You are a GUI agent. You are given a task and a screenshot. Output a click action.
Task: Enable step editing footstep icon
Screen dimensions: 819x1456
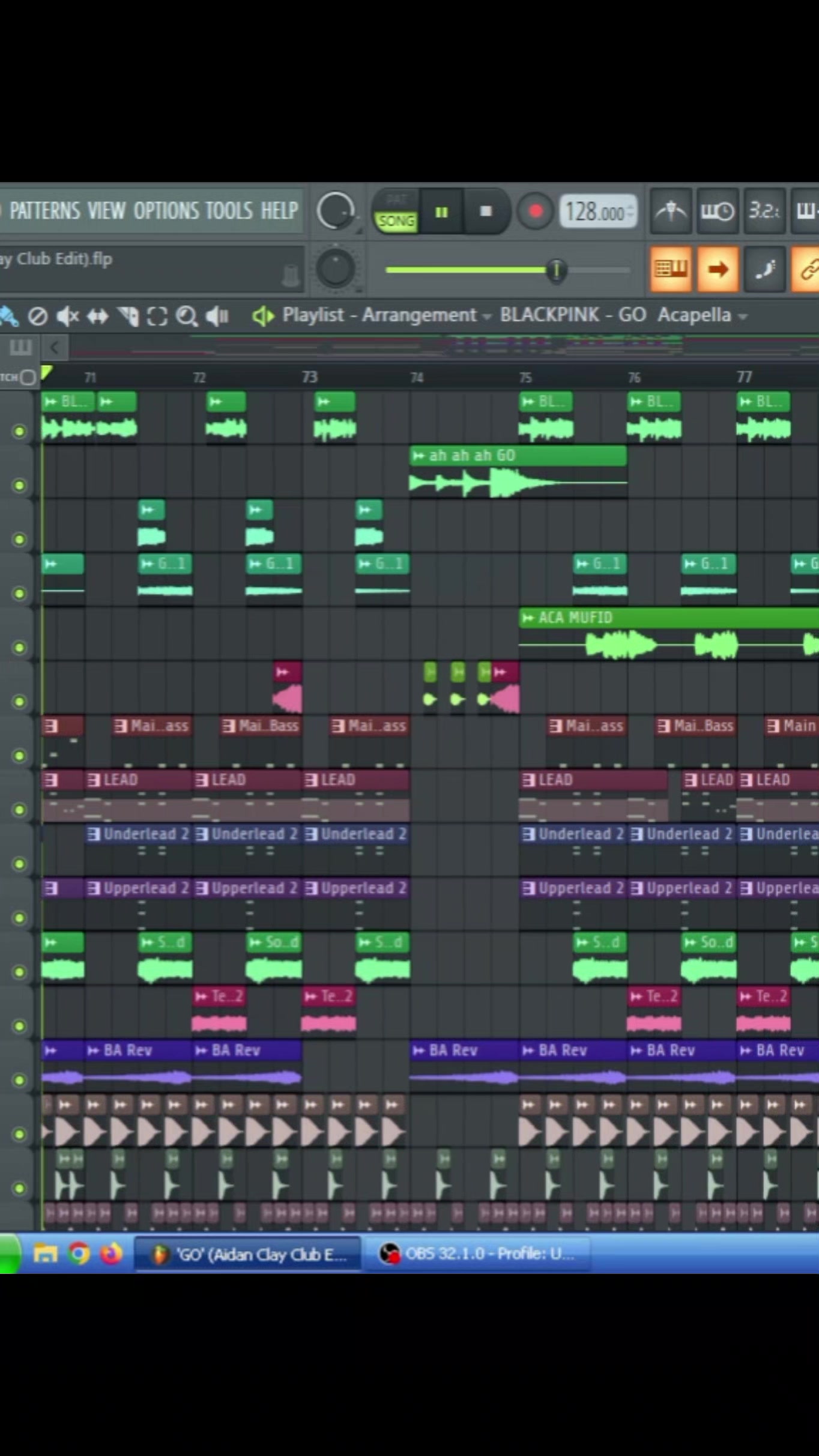[764, 269]
